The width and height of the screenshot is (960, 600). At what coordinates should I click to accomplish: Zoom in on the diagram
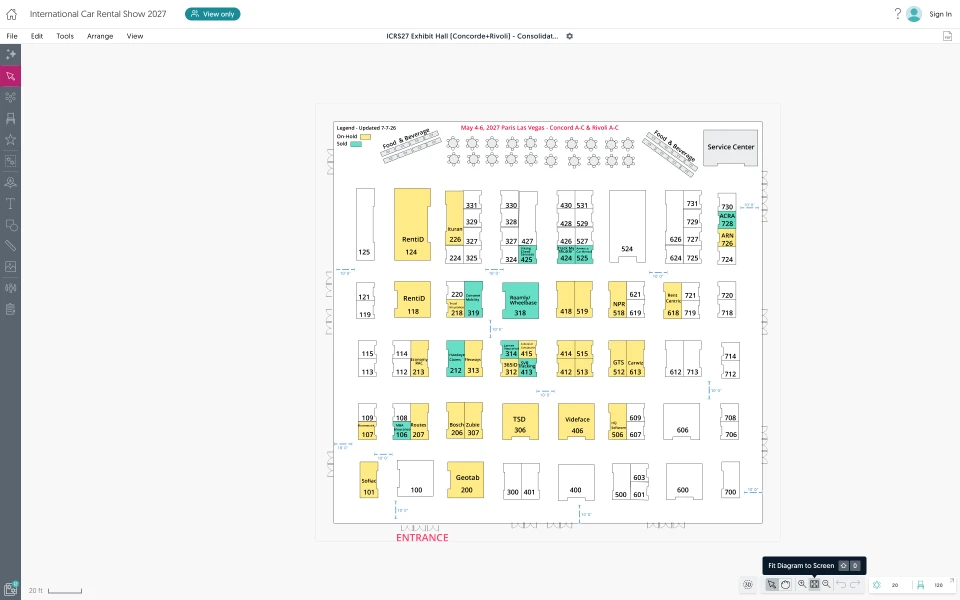802,585
